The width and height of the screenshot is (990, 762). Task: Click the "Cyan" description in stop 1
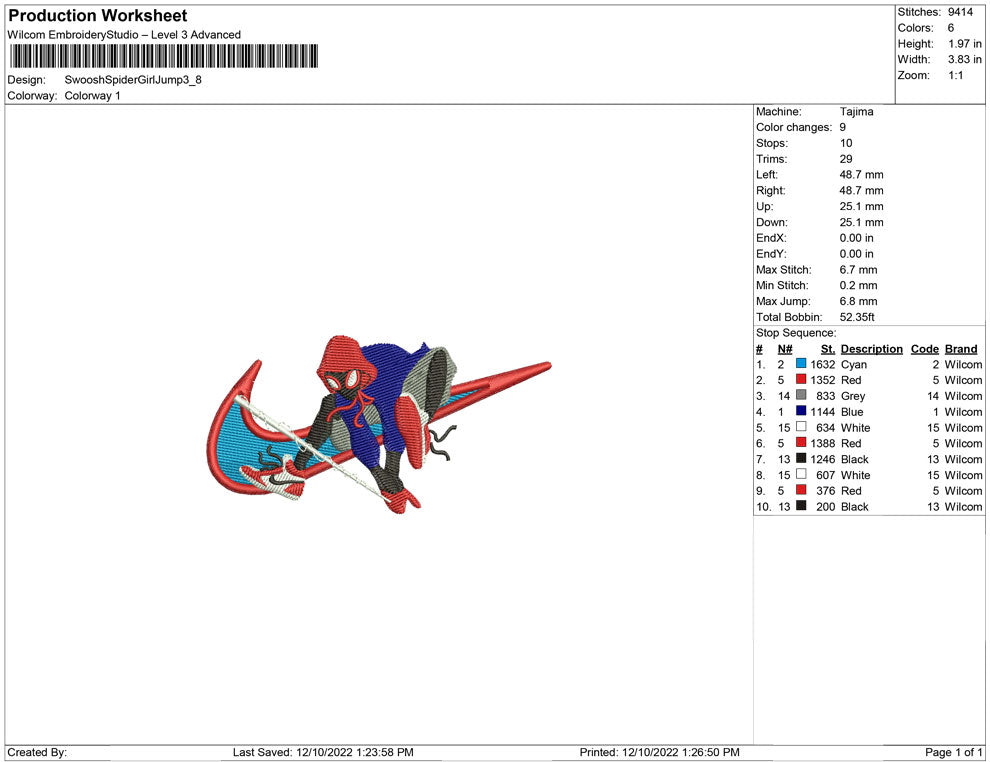coord(854,364)
